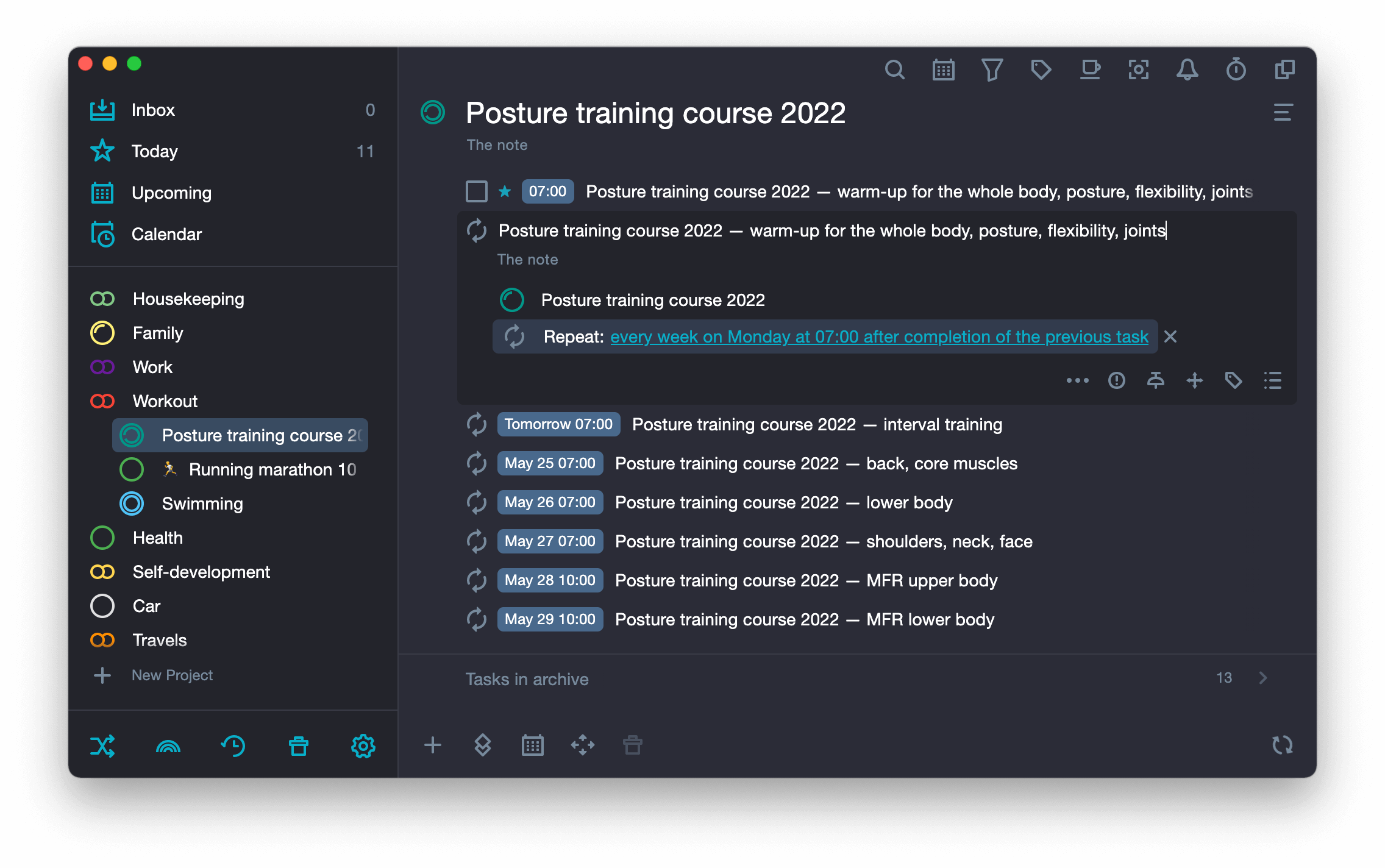The width and height of the screenshot is (1385, 868).
Task: Open the Today list in sidebar
Action: (x=154, y=151)
